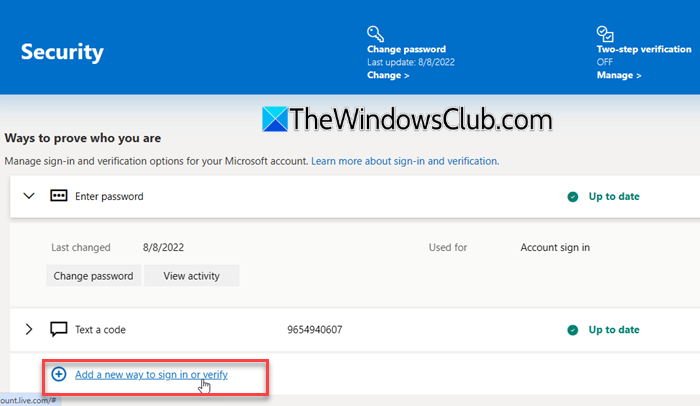Click the Change password button
The width and height of the screenshot is (700, 406).
(x=93, y=276)
